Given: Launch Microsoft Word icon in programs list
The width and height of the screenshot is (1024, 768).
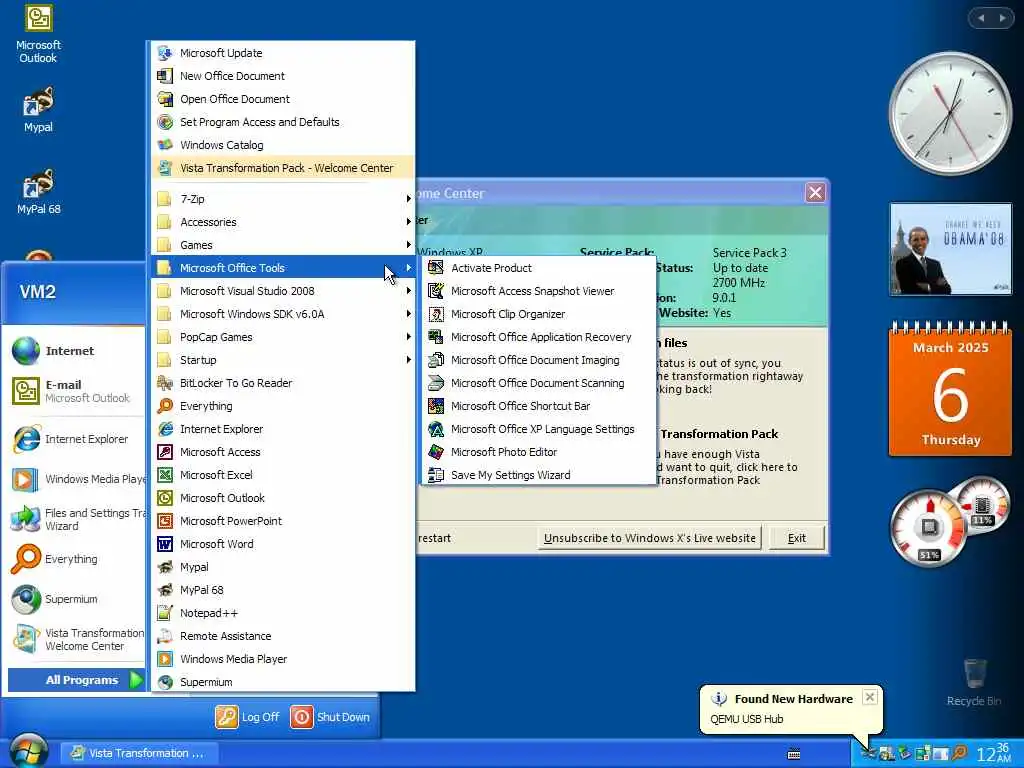Looking at the screenshot, I should pos(165,544).
